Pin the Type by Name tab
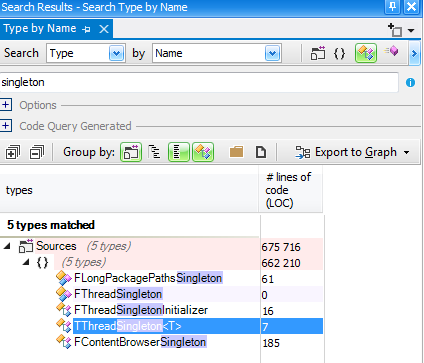This screenshot has width=424, height=363. pyautogui.click(x=86, y=29)
